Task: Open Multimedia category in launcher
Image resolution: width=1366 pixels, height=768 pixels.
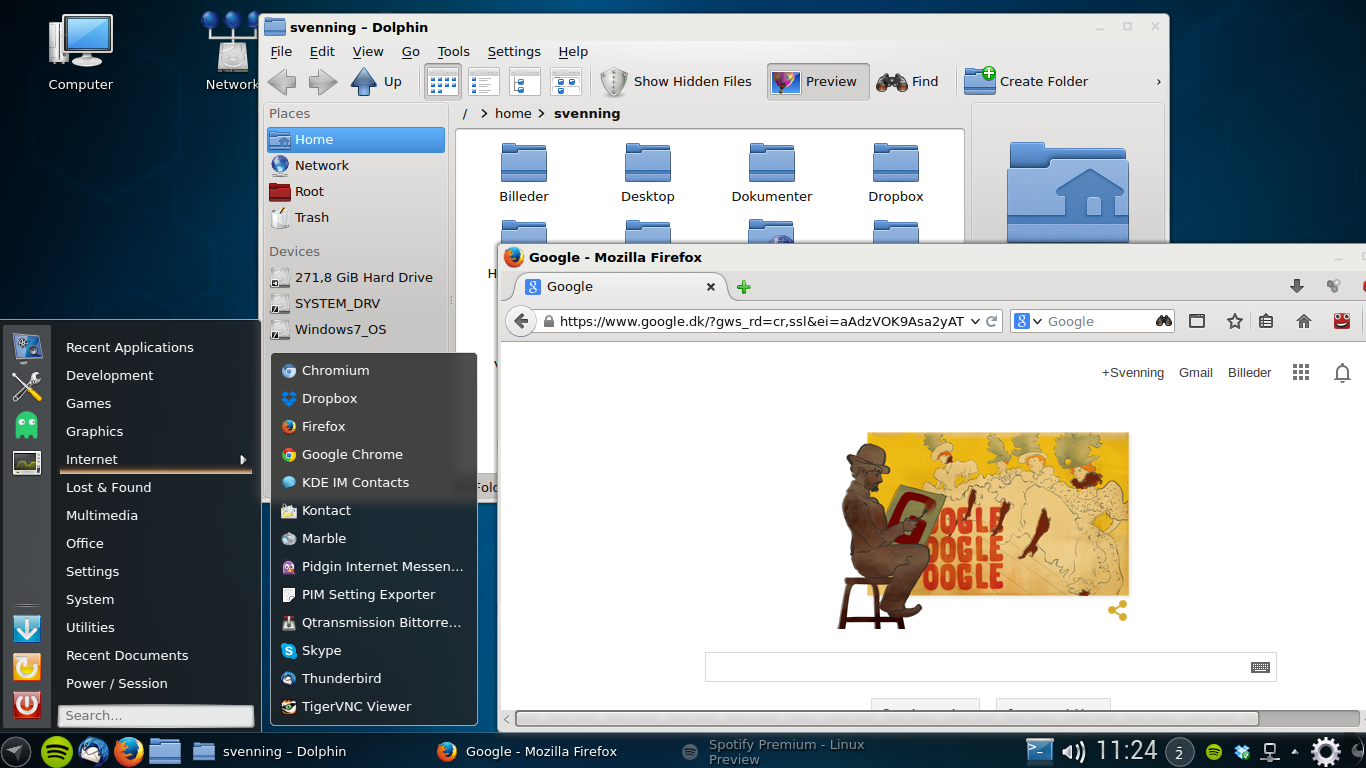Action: pos(102,515)
